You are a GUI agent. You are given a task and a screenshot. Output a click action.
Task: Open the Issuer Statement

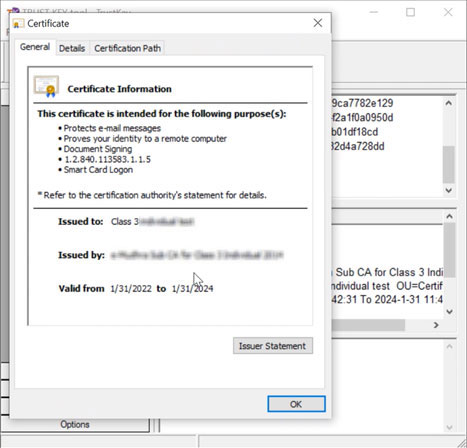coord(273,346)
